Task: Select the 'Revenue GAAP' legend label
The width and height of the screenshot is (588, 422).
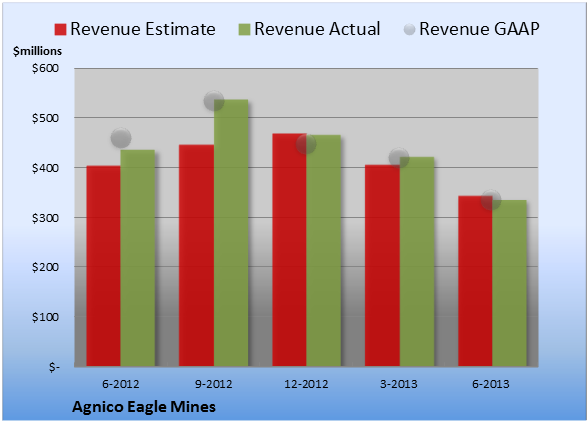Action: [480, 29]
